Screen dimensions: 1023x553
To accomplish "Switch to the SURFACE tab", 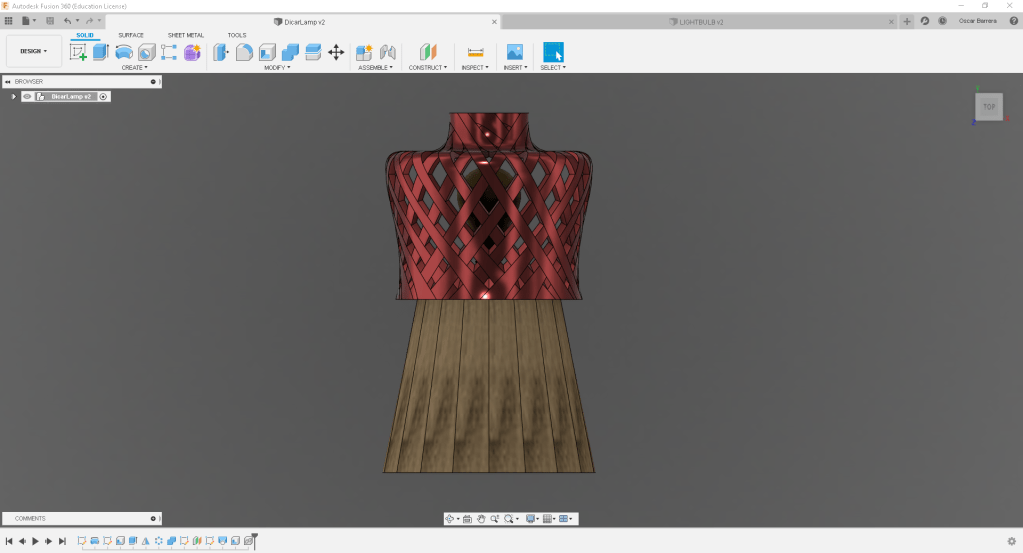I will click(x=131, y=35).
